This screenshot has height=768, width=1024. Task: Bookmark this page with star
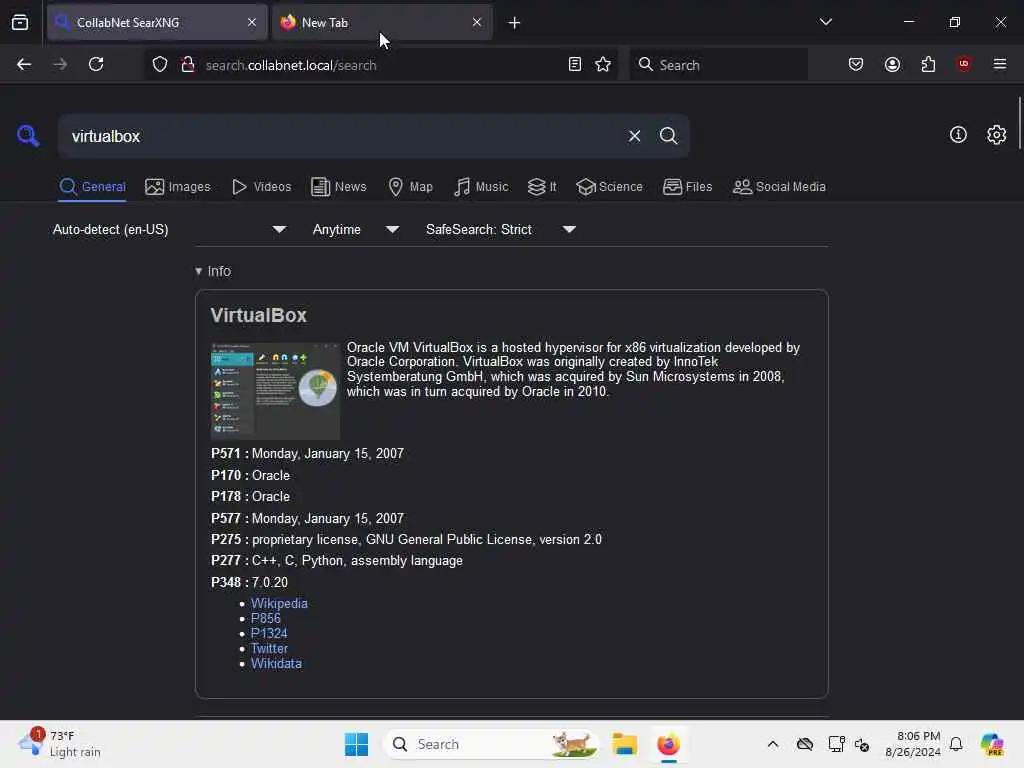point(603,64)
